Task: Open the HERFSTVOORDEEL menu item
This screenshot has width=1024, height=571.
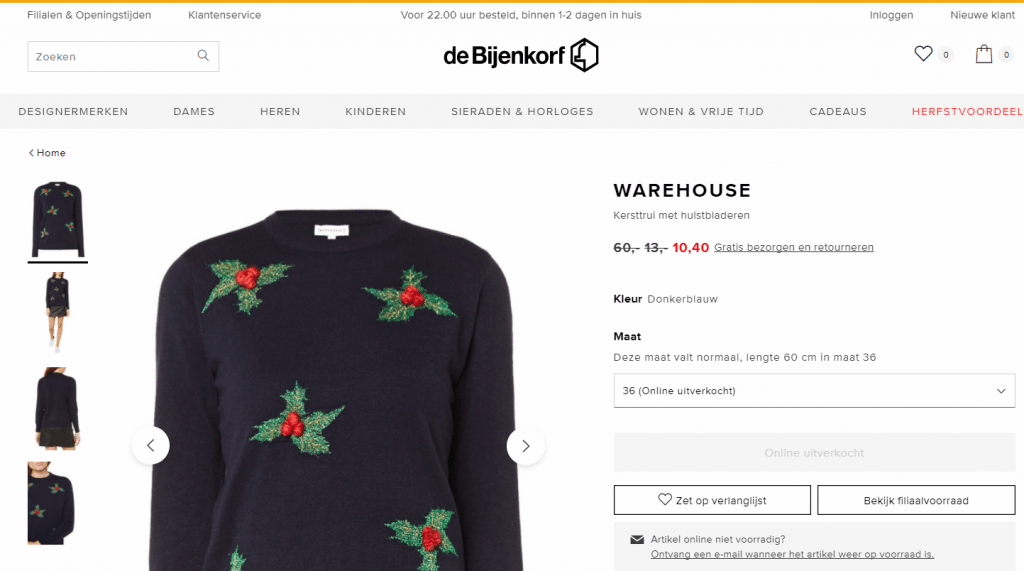Action: click(967, 112)
